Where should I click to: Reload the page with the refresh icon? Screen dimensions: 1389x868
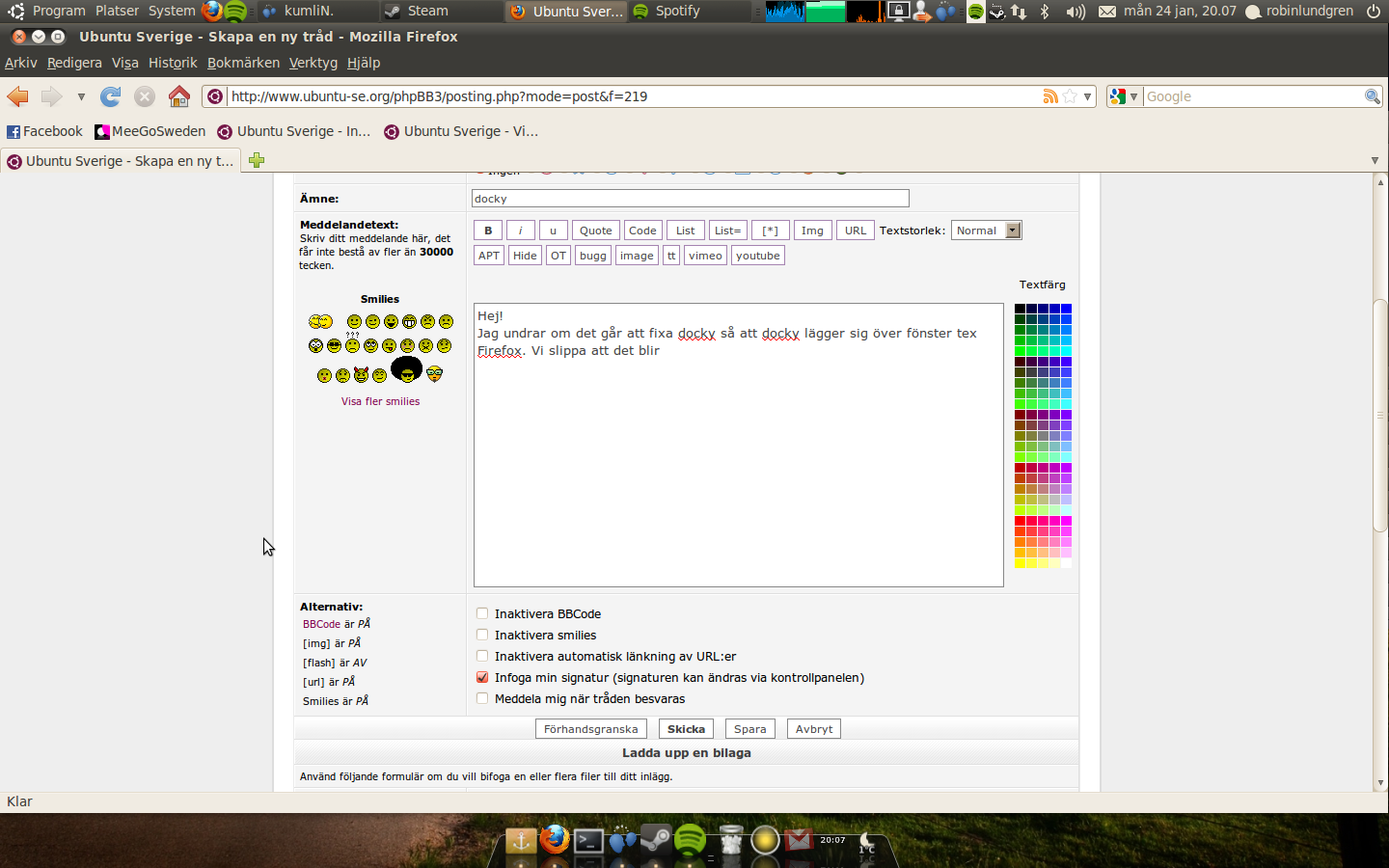[x=111, y=96]
